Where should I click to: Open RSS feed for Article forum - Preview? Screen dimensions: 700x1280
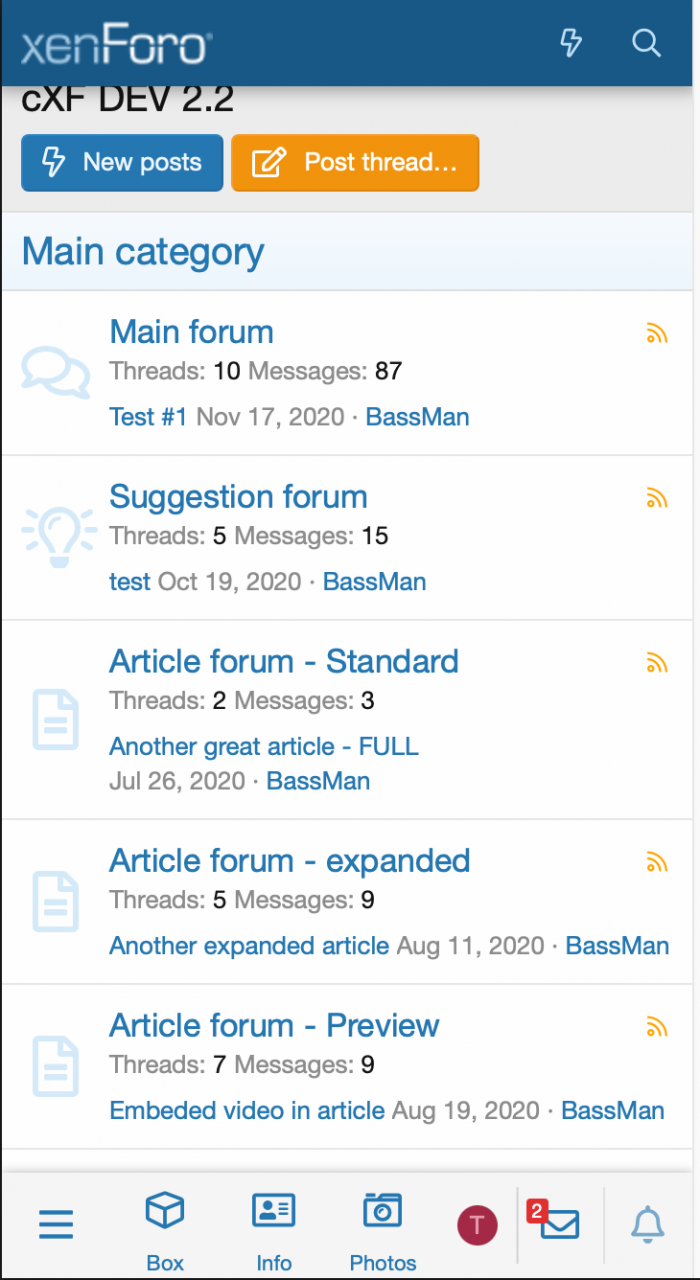pos(657,1027)
